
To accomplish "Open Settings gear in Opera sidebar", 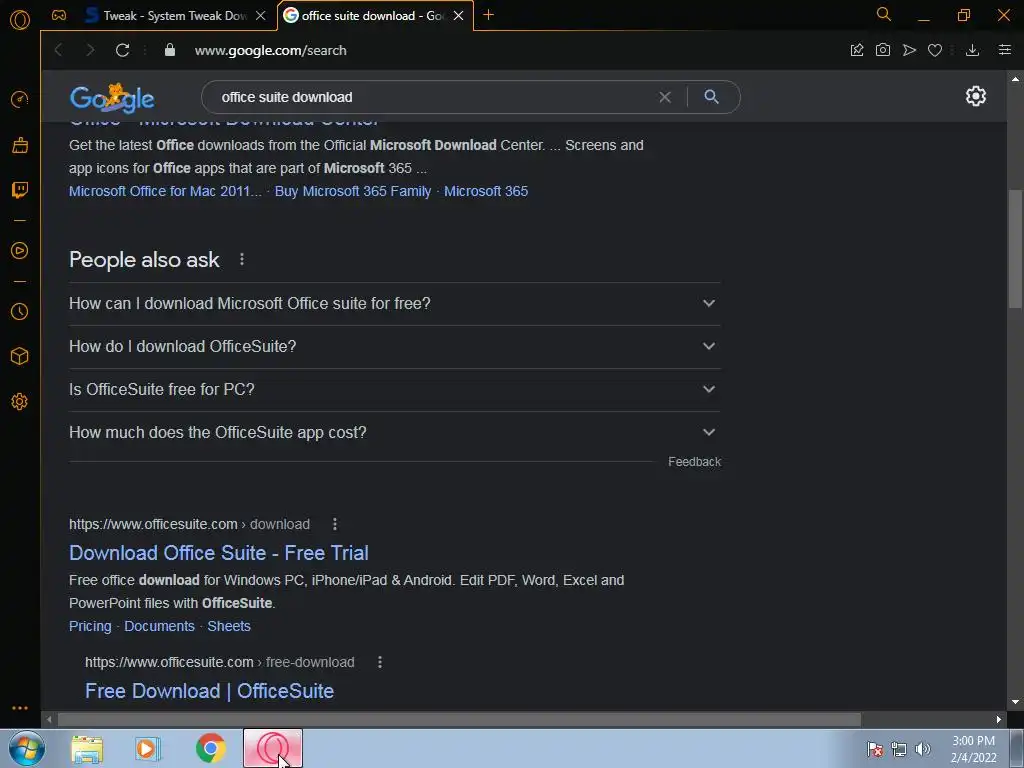I will click(x=20, y=402).
